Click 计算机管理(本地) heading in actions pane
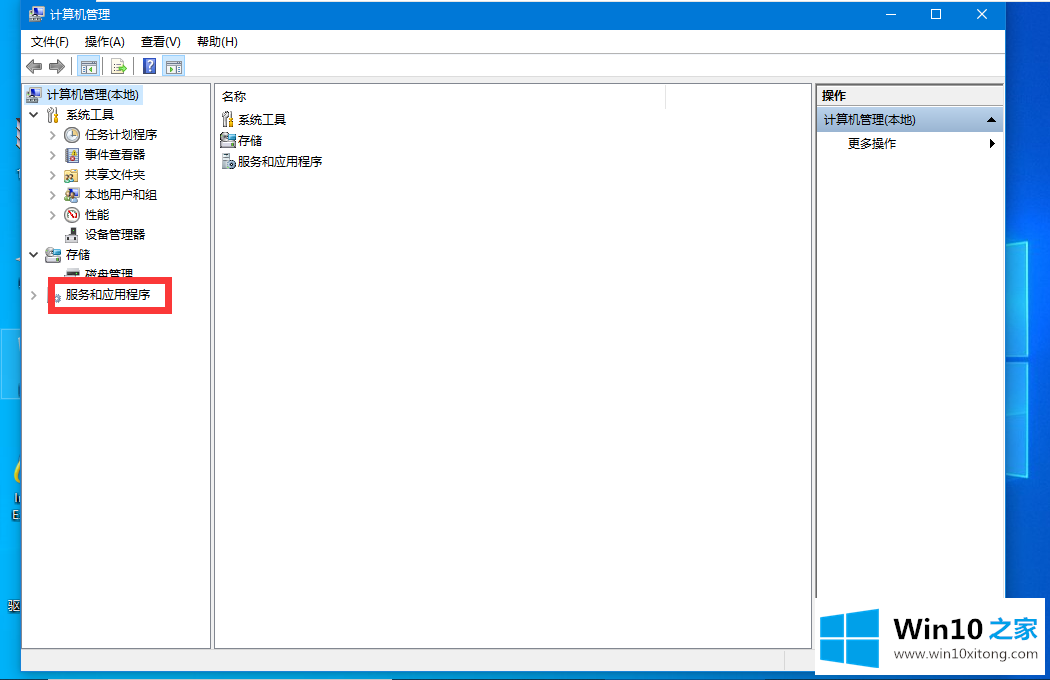The image size is (1050, 680). pyautogui.click(x=869, y=120)
